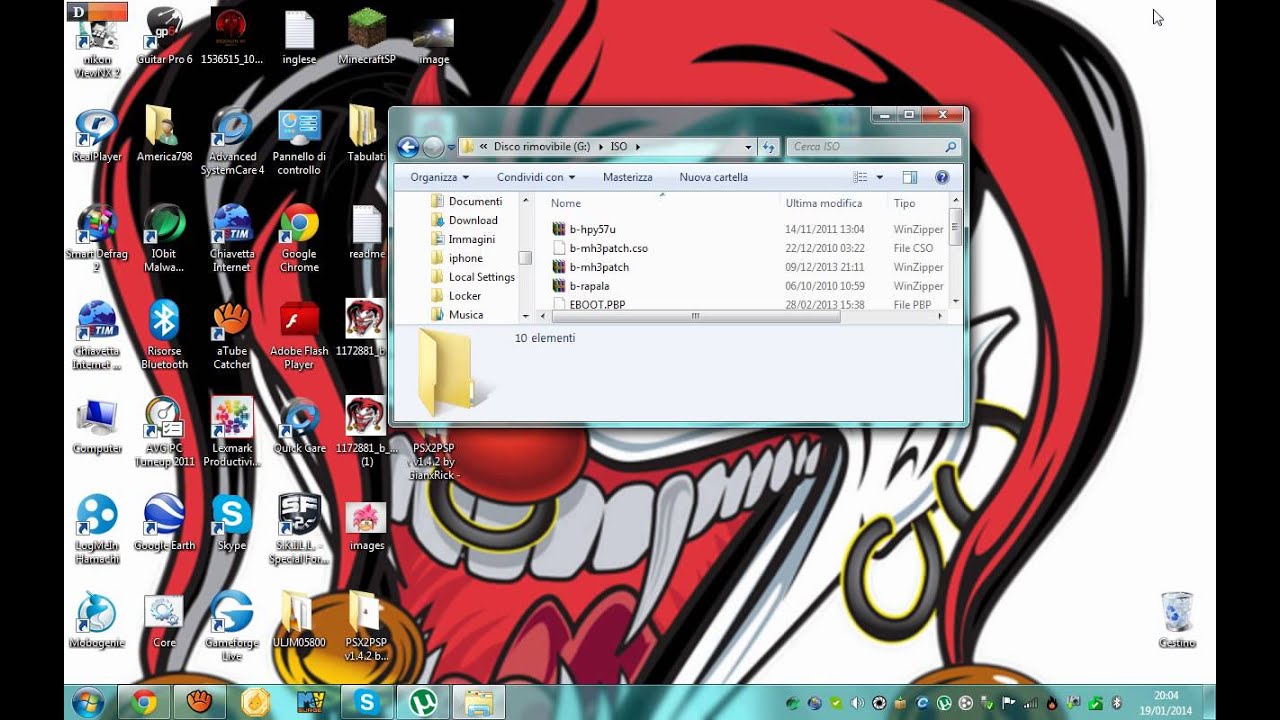Click Nuova cartella to create a folder

point(714,177)
